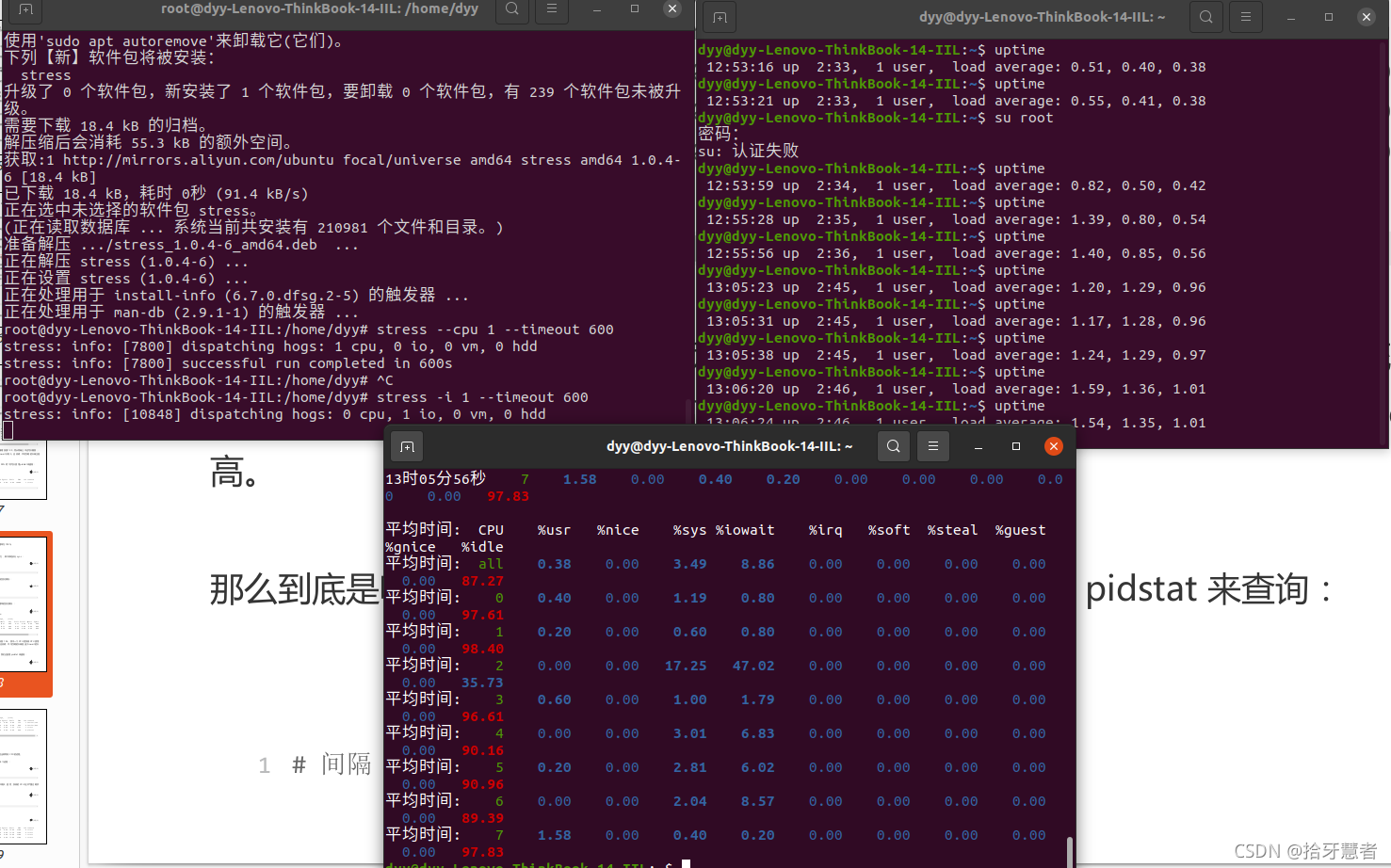Click idle value 98.40 for CPU 1
Image resolution: width=1391 pixels, height=868 pixels.
point(482,649)
